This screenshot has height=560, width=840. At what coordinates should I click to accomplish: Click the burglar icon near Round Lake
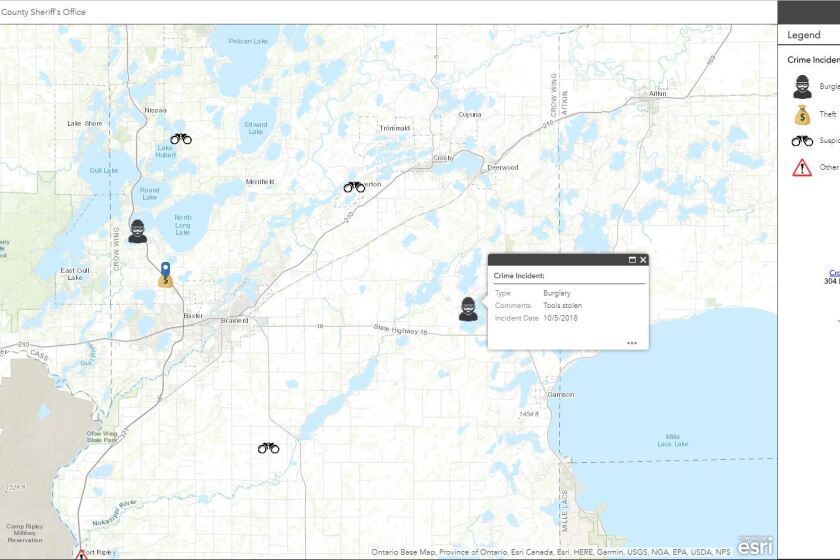click(138, 231)
